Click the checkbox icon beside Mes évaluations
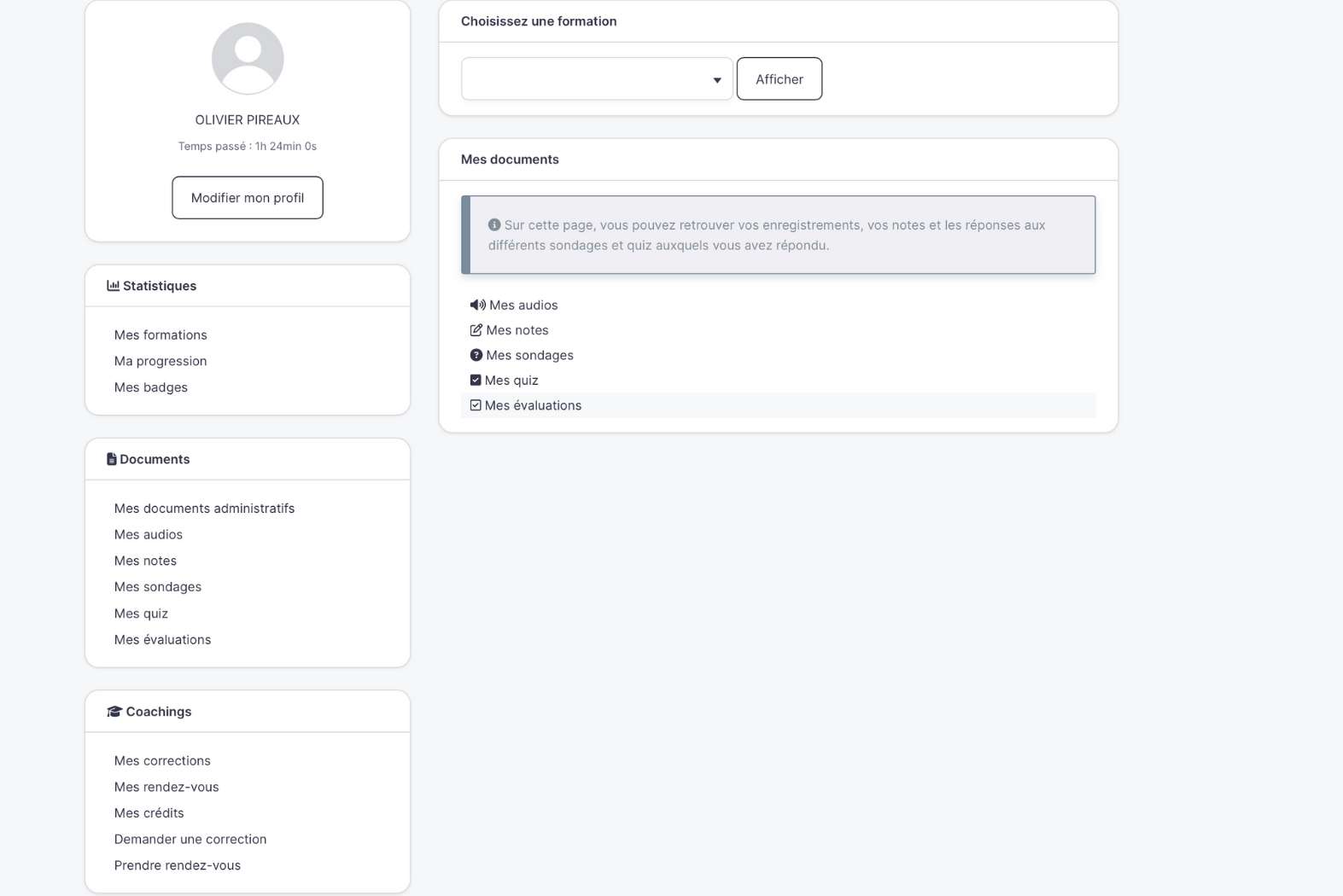This screenshot has height=896, width=1343. [476, 405]
